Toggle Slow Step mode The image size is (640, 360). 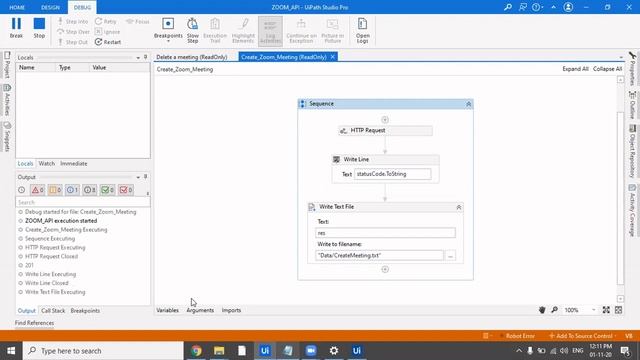193,30
